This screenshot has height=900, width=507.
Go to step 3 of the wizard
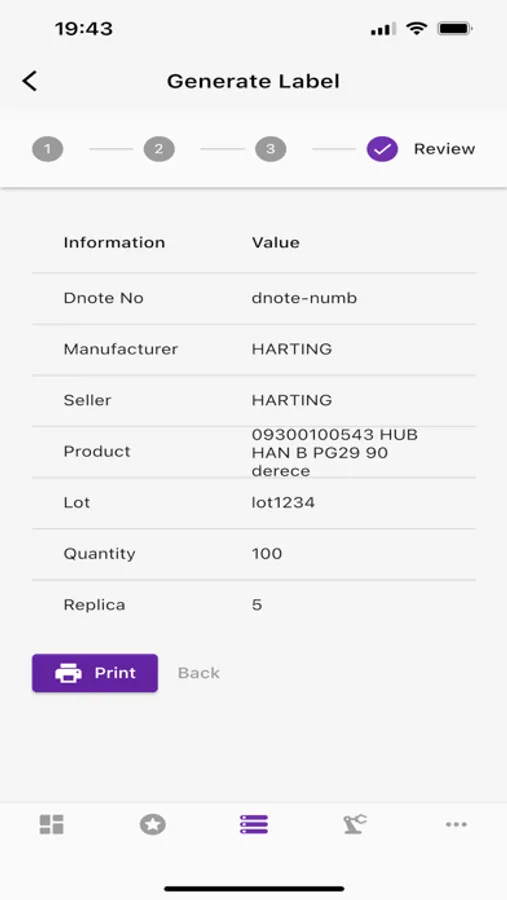click(x=270, y=149)
